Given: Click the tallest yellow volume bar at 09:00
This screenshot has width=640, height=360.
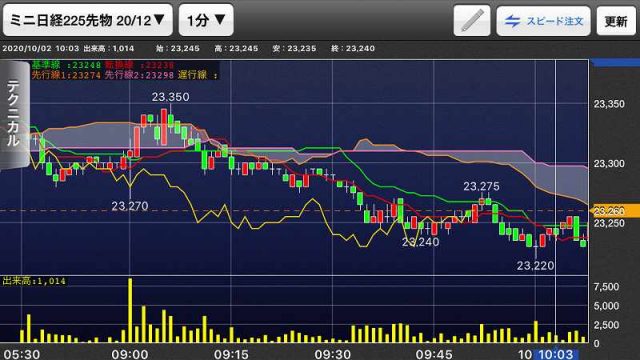Looking at the screenshot, I should [x=130, y=311].
